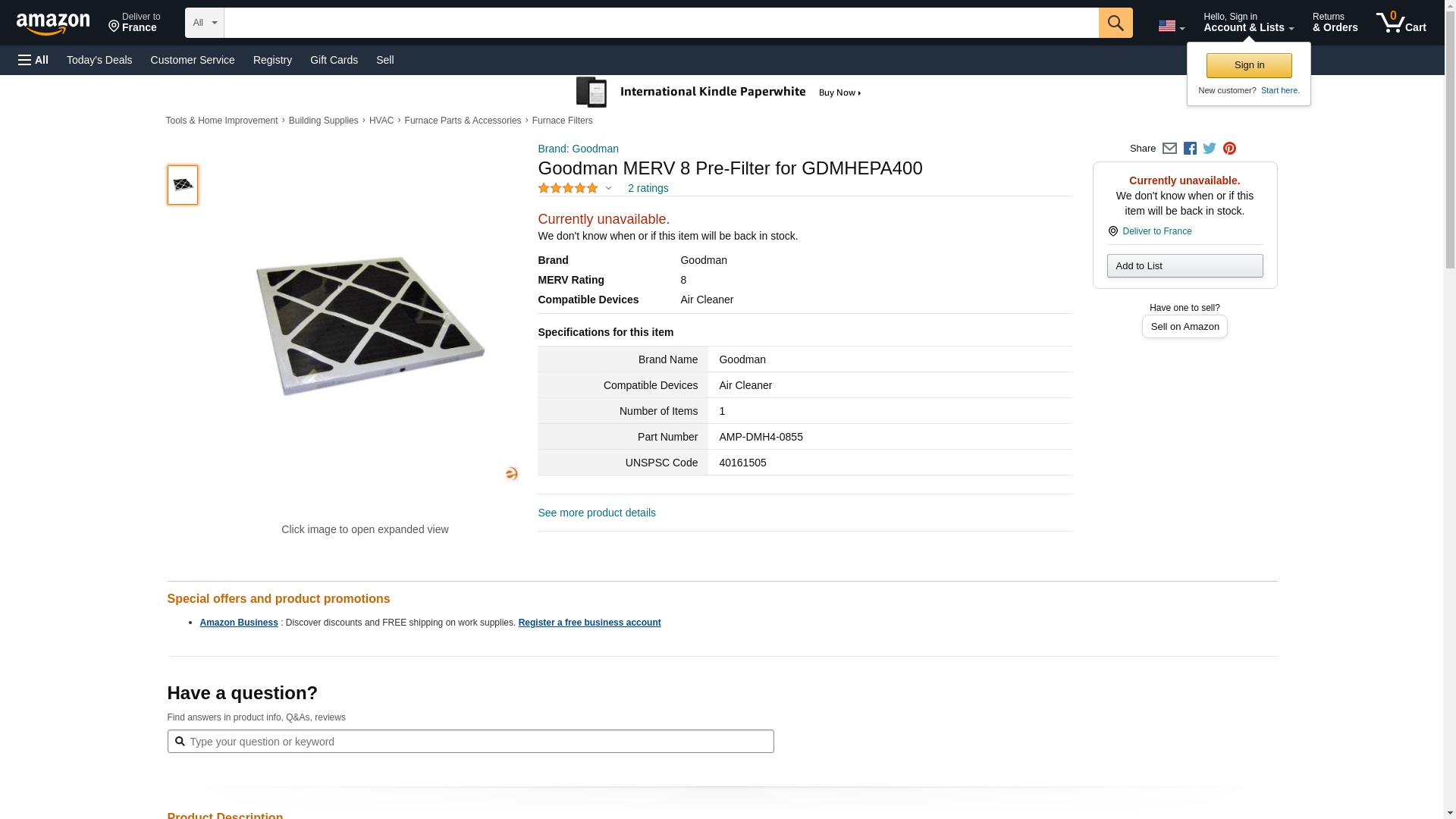This screenshot has width=1456, height=819.
Task: Click the search magnifier button
Action: [1115, 23]
